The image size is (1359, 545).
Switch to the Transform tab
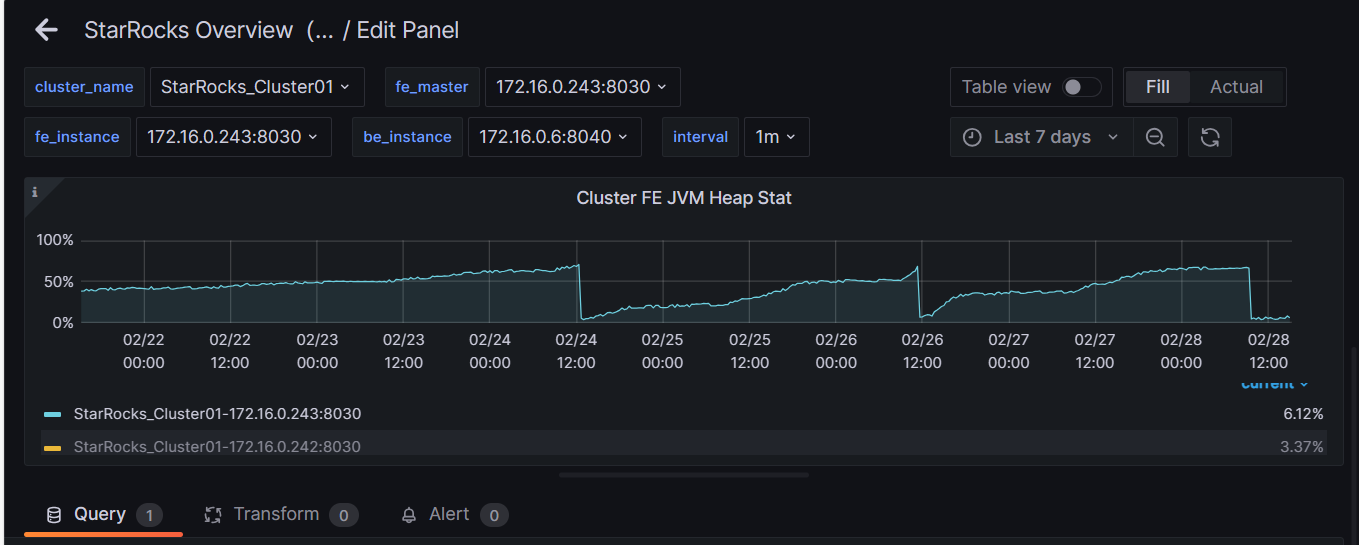coord(281,515)
